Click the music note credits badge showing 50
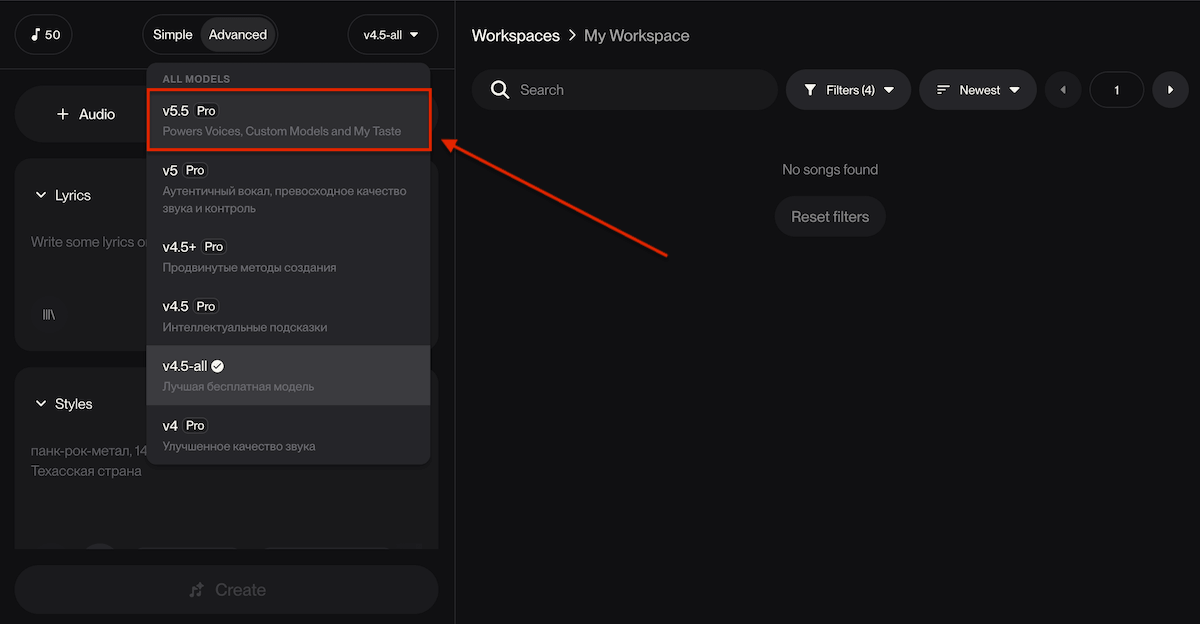This screenshot has height=624, width=1200. [44, 35]
